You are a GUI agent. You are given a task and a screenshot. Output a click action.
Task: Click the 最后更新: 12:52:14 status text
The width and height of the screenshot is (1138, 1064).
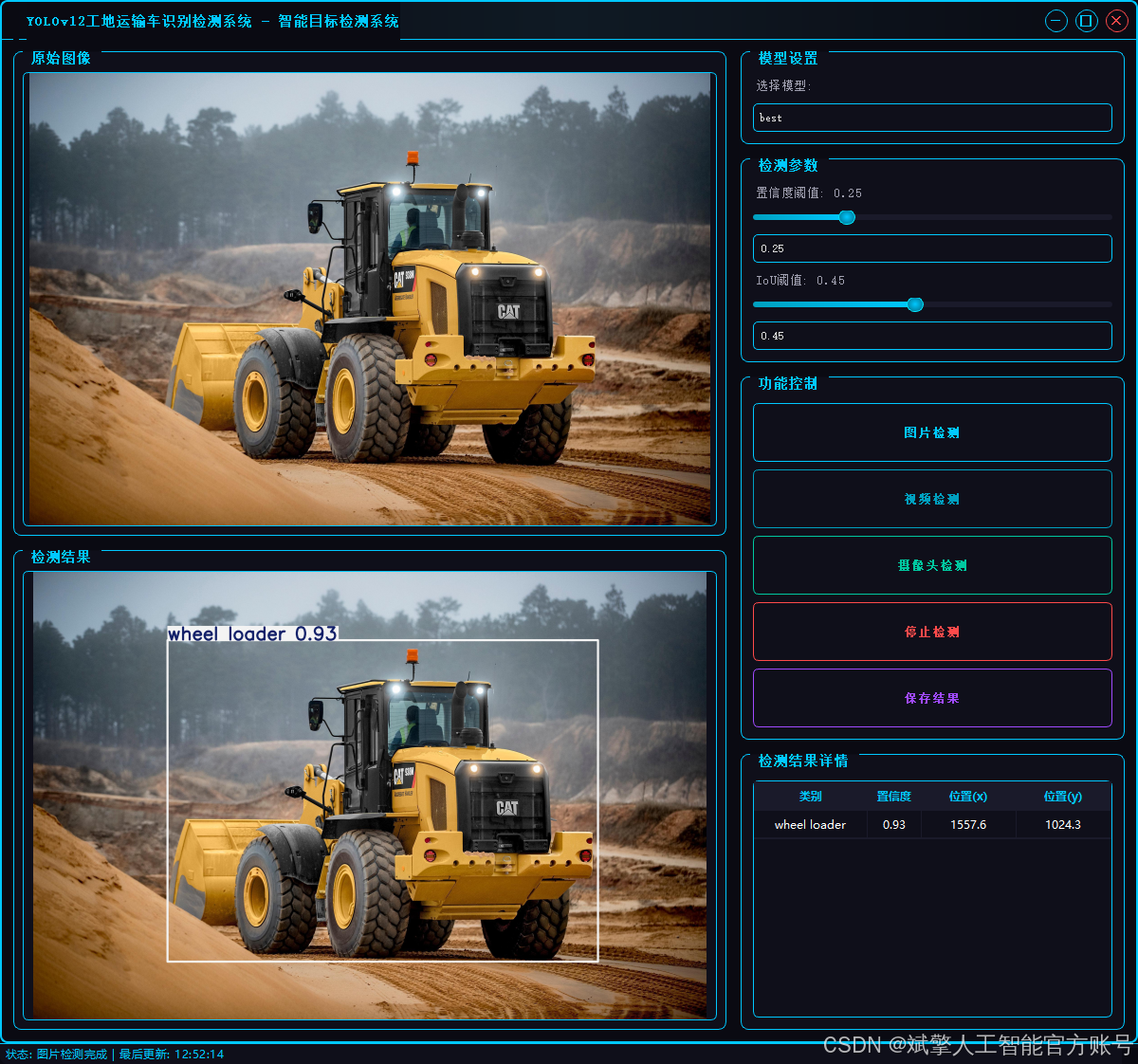[x=172, y=1055]
